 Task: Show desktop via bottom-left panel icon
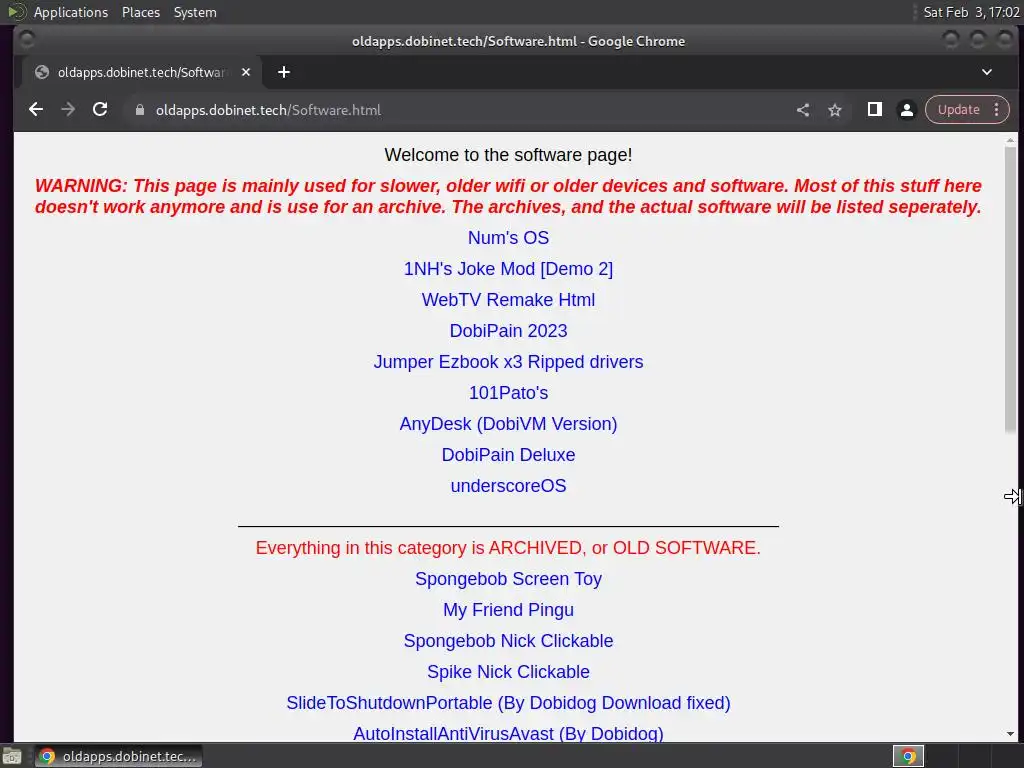click(12, 756)
